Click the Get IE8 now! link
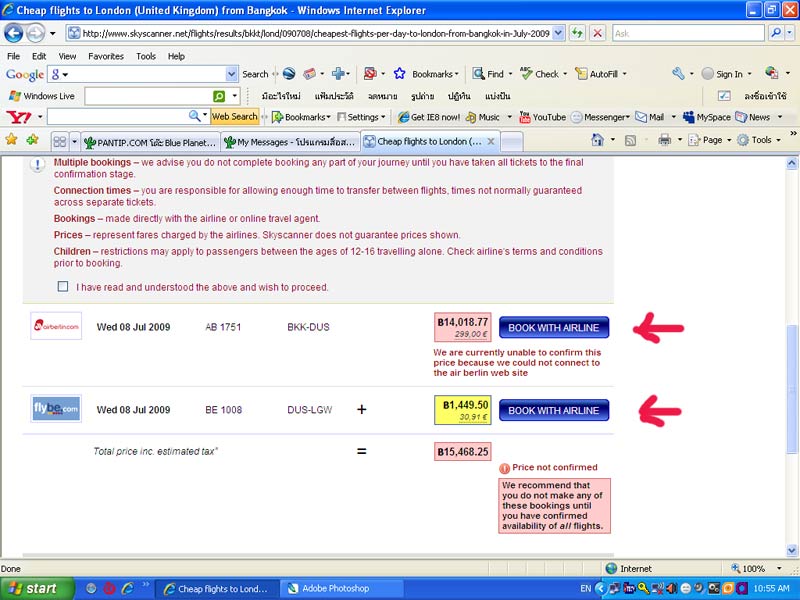 429,117
